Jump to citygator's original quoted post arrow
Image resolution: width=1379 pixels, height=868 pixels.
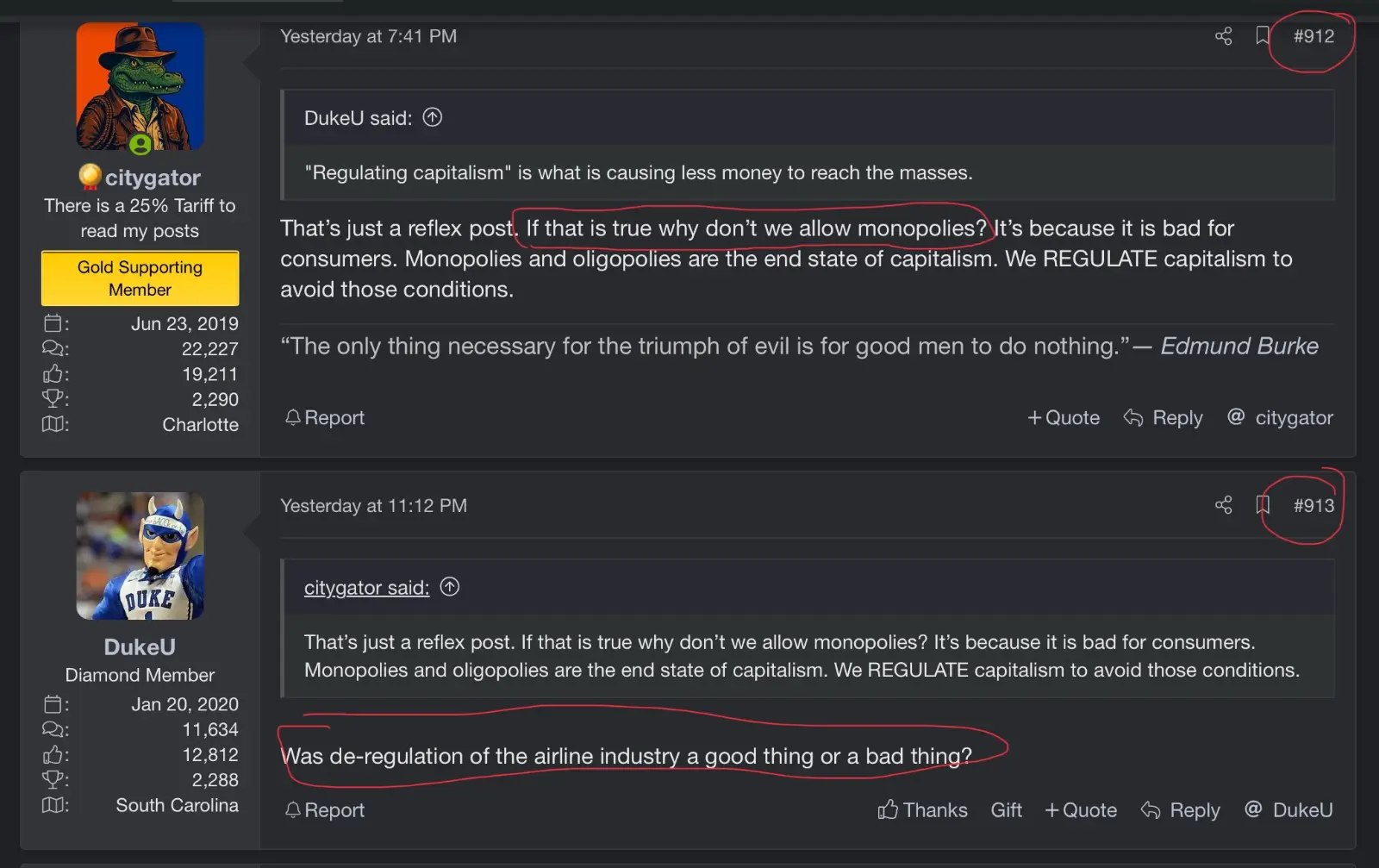point(450,587)
